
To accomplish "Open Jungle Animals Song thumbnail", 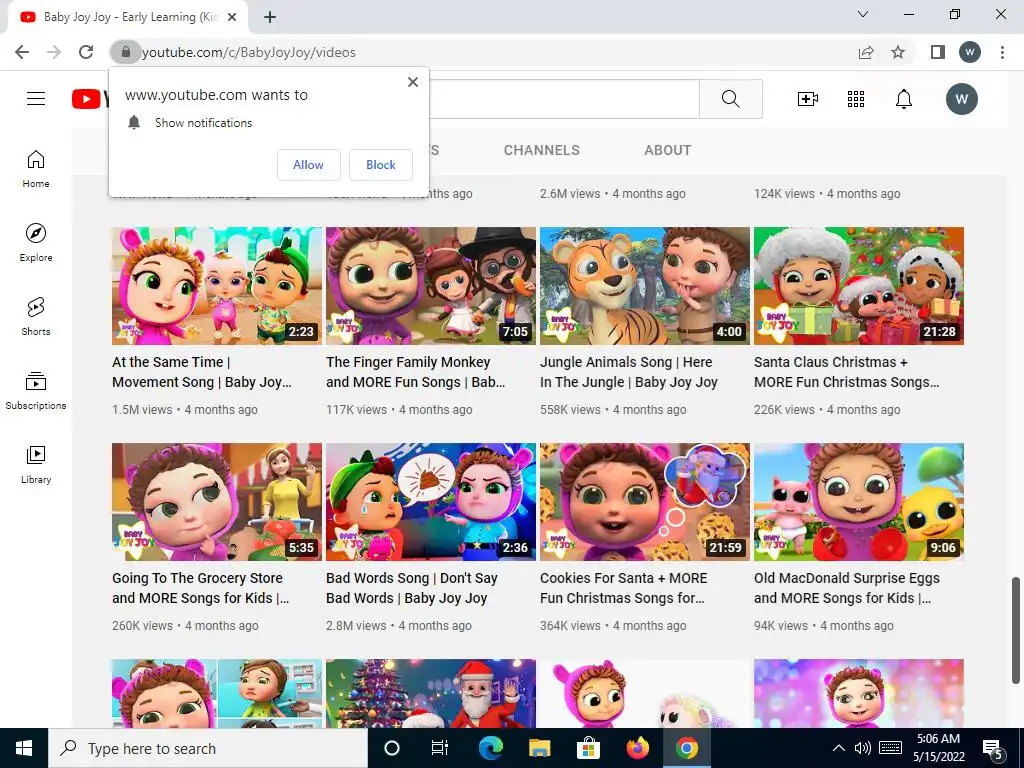I will (x=645, y=286).
